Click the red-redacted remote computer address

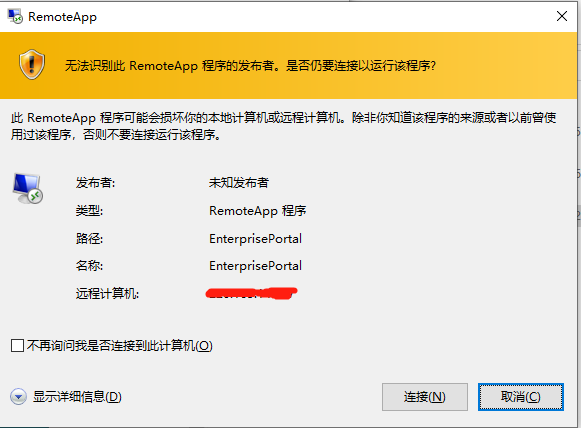coord(251,293)
